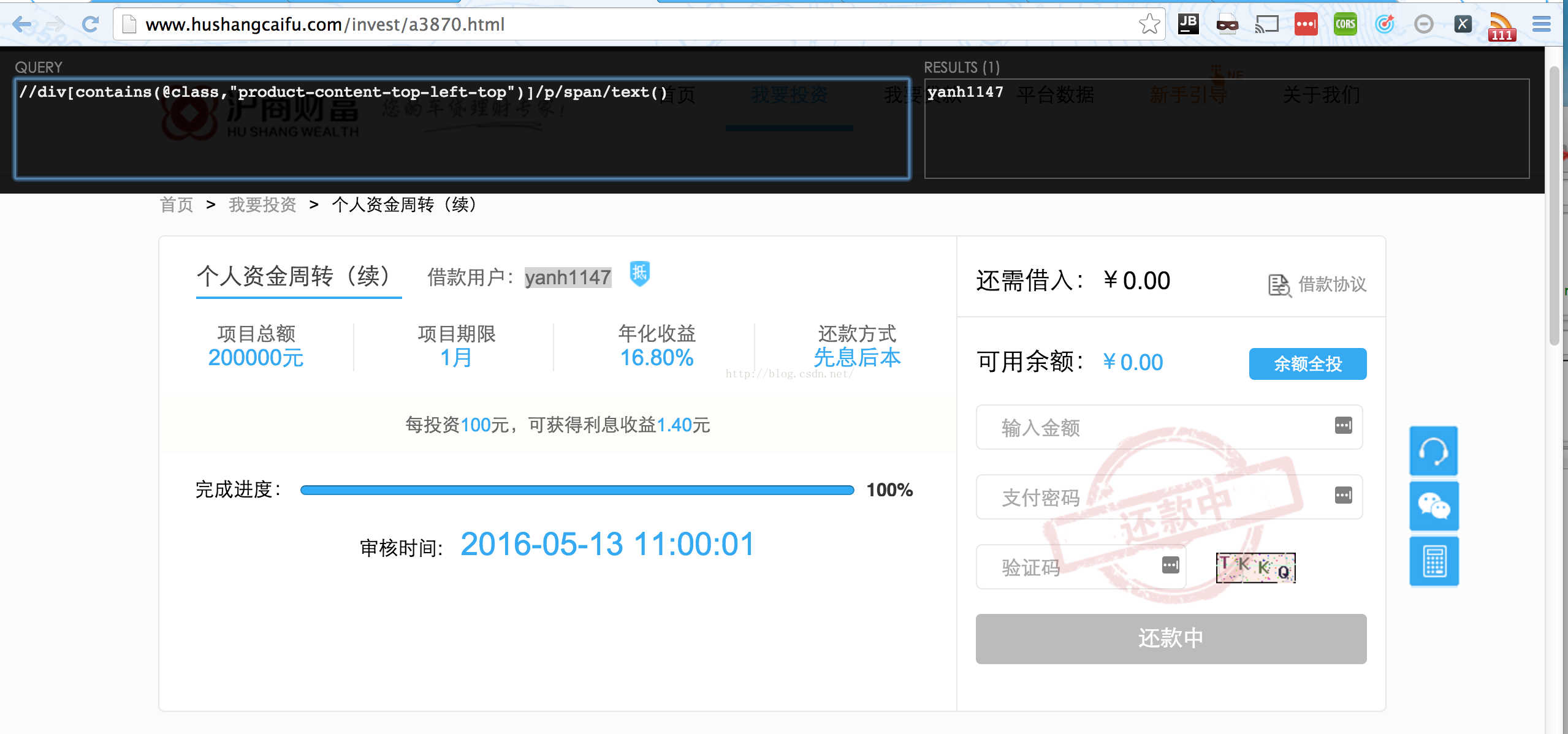This screenshot has width=1568, height=734.
Task: Click the page icon in address bar
Action: tap(129, 25)
